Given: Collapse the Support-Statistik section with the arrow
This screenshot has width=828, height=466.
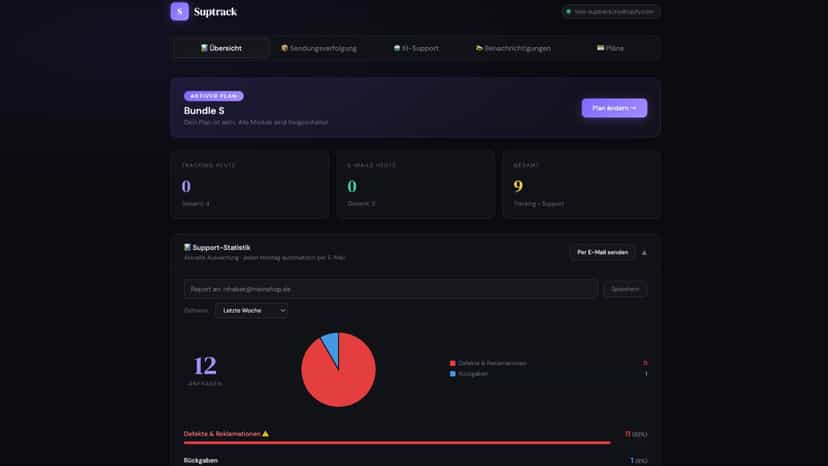Looking at the screenshot, I should point(644,253).
